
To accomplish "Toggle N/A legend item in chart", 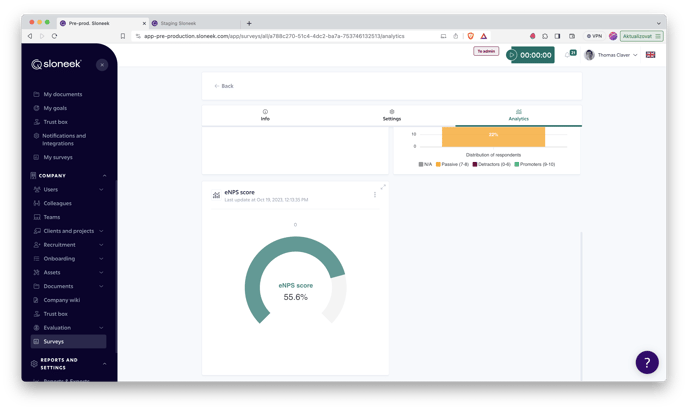I will click(x=425, y=164).
